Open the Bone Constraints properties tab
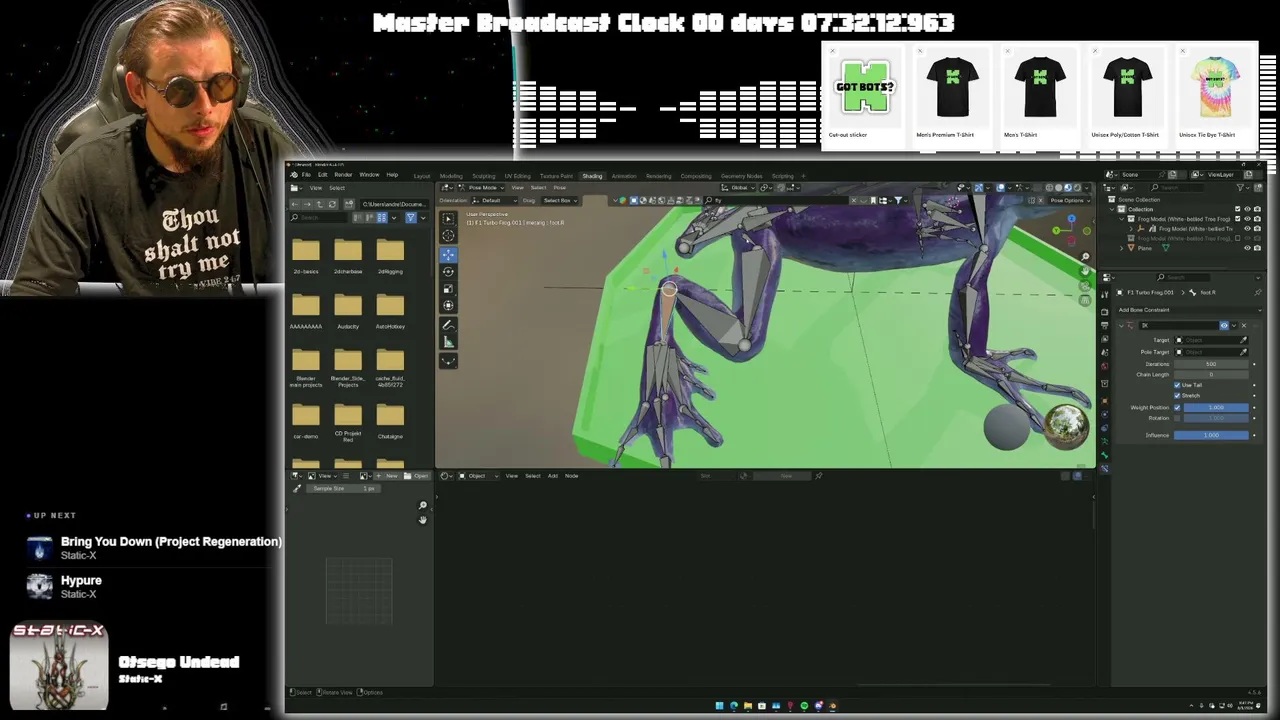Screen dimensions: 1280x720 tap(1105, 468)
